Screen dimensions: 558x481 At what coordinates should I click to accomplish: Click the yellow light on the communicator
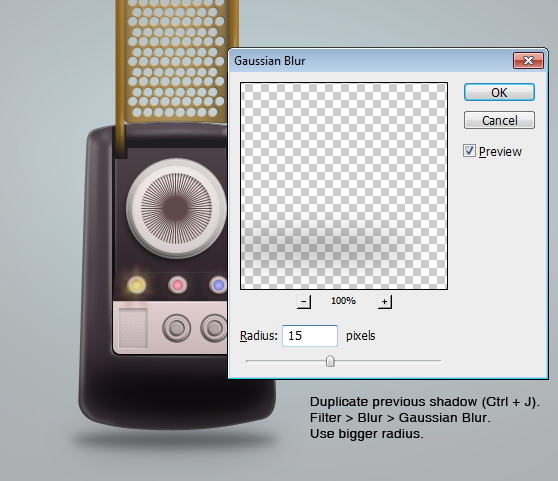136,285
